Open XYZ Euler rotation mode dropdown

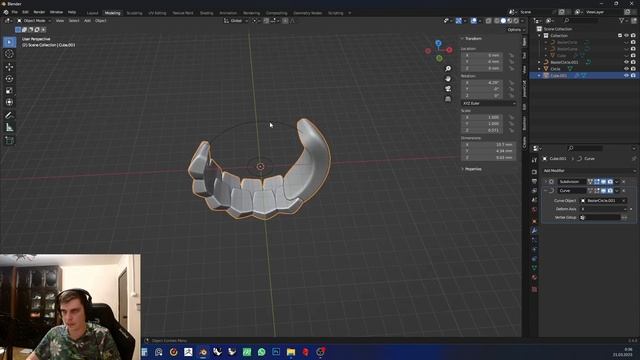(x=489, y=103)
